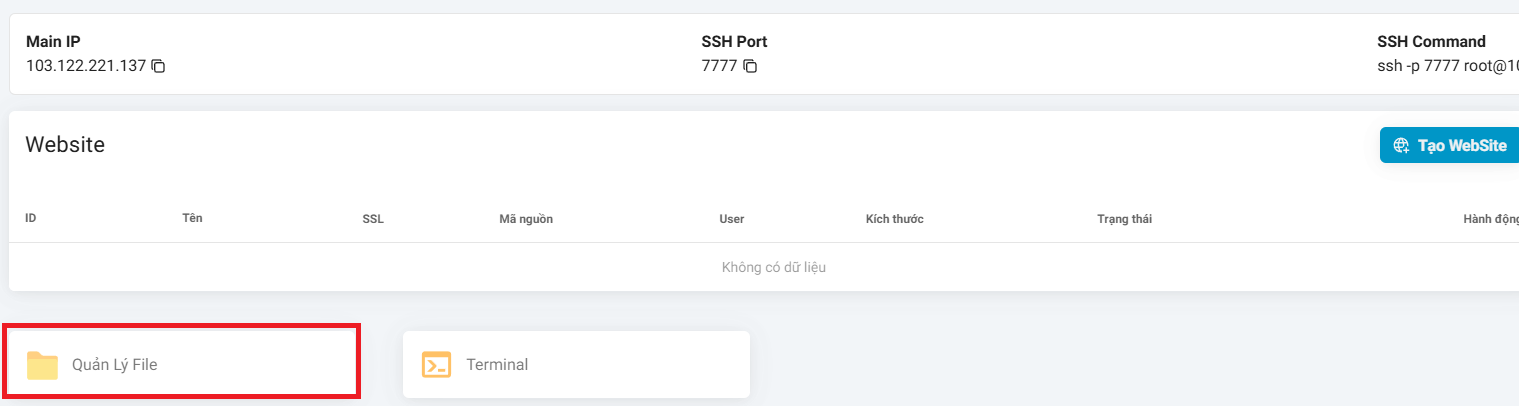The height and width of the screenshot is (406, 1519).
Task: Click the IP address 103.122.221.137 text
Action: [86, 66]
